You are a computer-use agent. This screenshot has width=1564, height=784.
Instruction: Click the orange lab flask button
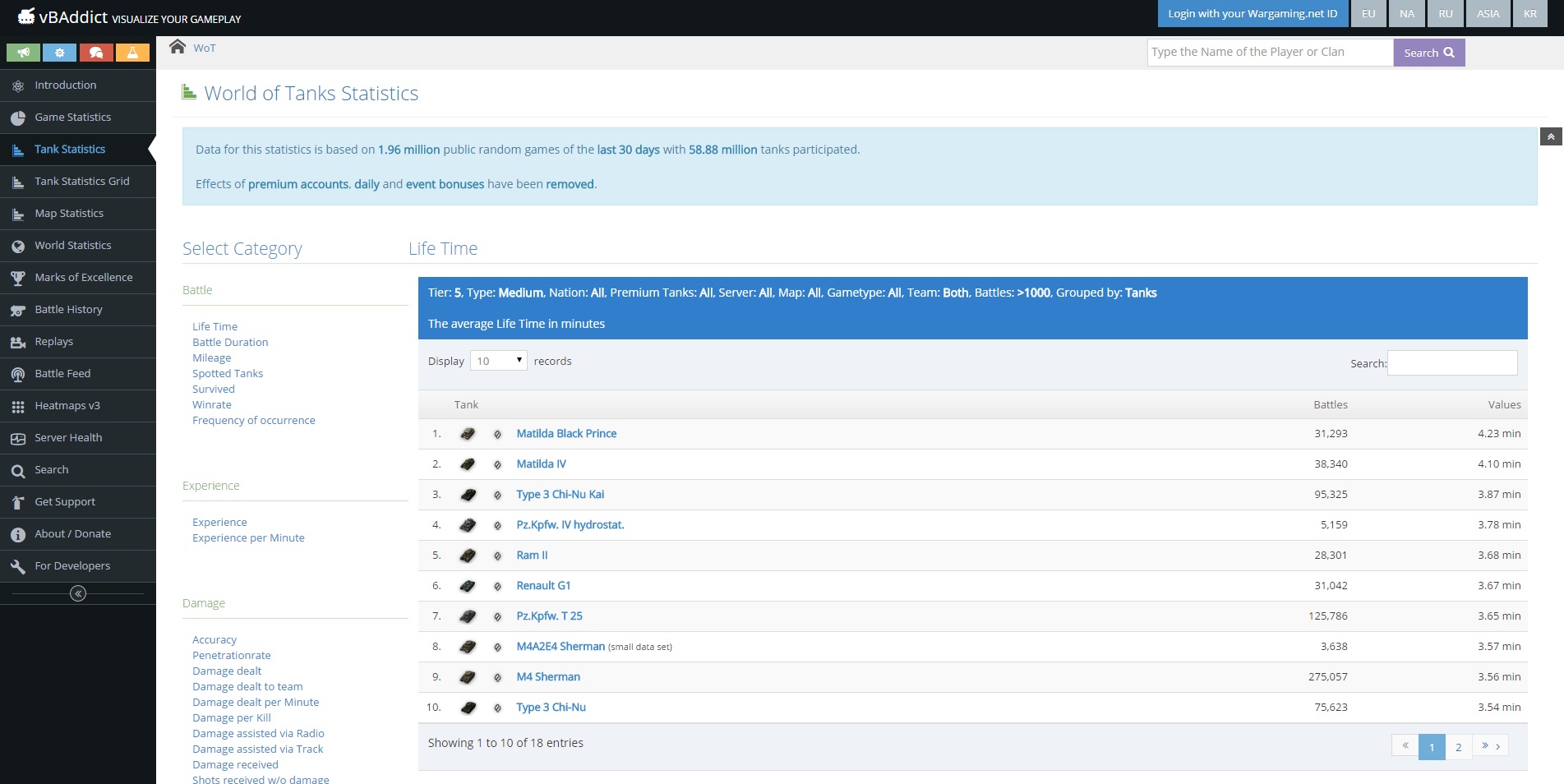132,53
